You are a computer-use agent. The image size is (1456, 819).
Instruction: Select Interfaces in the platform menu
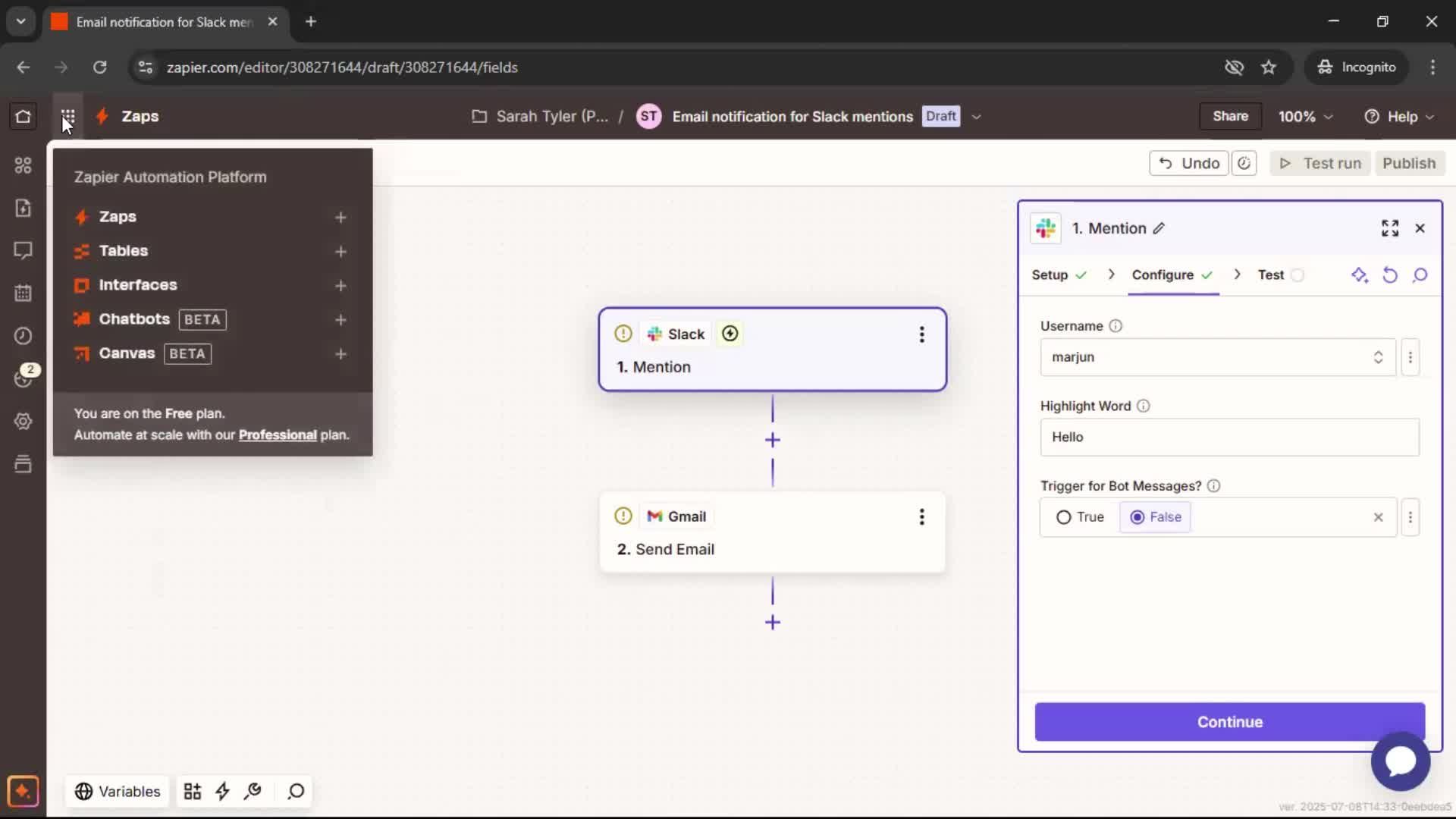pos(138,285)
